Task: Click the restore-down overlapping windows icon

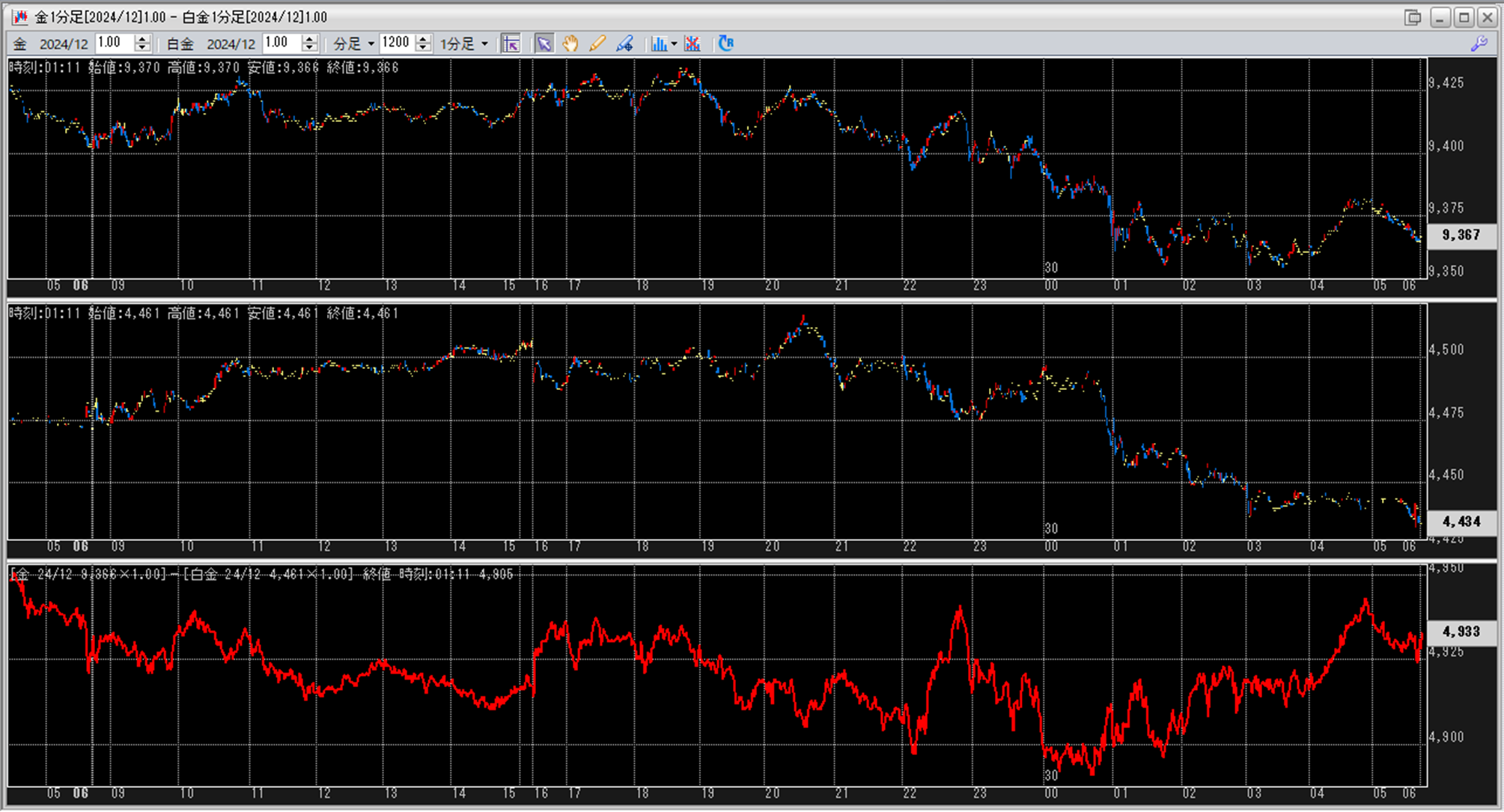Action: 1413,16
